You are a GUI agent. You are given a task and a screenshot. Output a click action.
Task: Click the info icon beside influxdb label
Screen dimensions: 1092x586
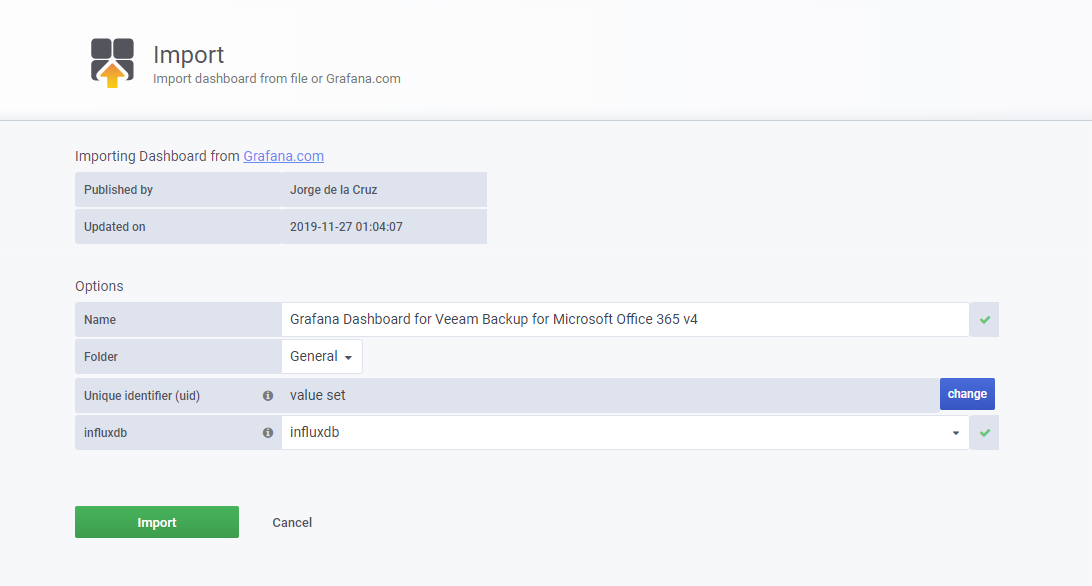pos(267,433)
